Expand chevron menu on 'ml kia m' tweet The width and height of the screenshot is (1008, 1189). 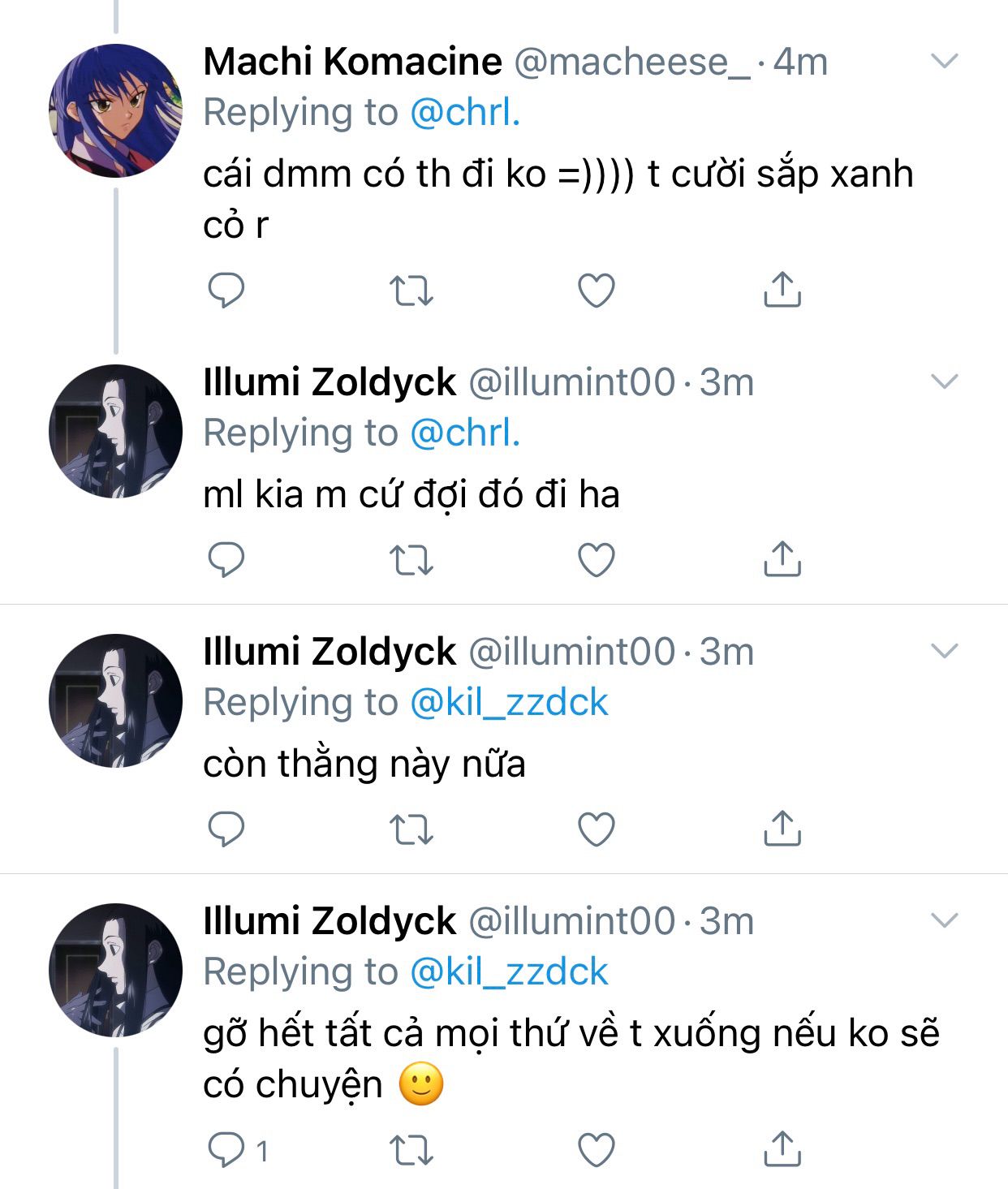944,381
